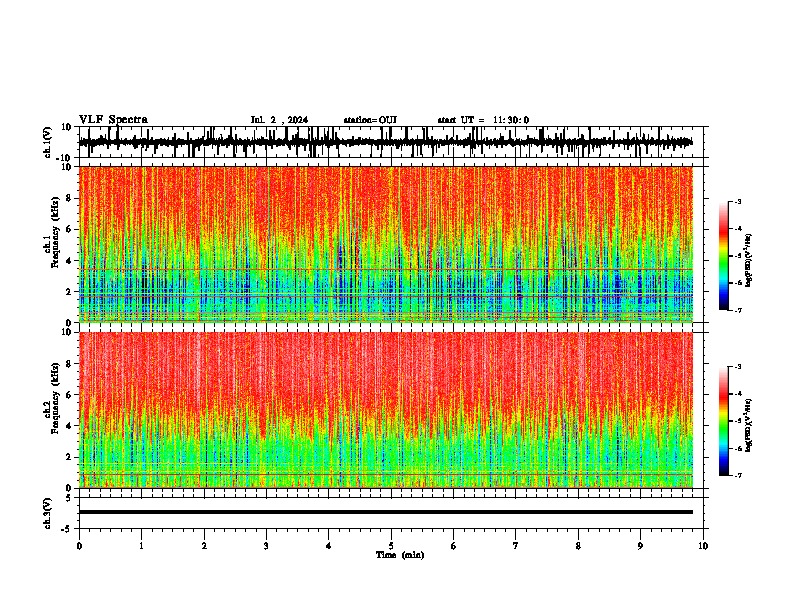Click inside the ch.2 spectrogram panel
Screen dimensions: 792x612
(x=386, y=410)
